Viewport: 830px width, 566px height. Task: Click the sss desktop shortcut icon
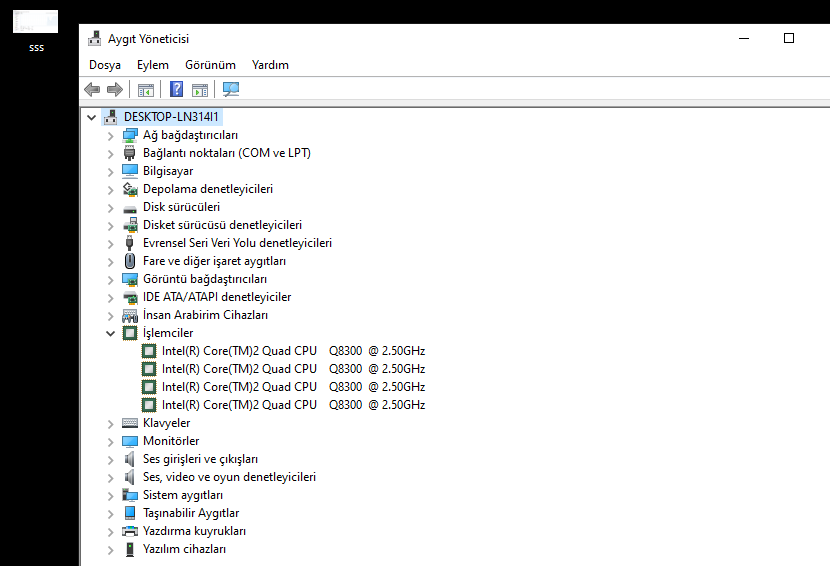click(x=35, y=22)
